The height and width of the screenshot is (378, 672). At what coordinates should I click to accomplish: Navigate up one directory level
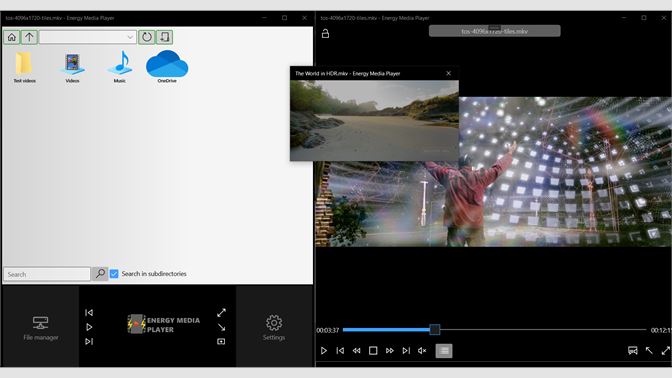pos(29,37)
